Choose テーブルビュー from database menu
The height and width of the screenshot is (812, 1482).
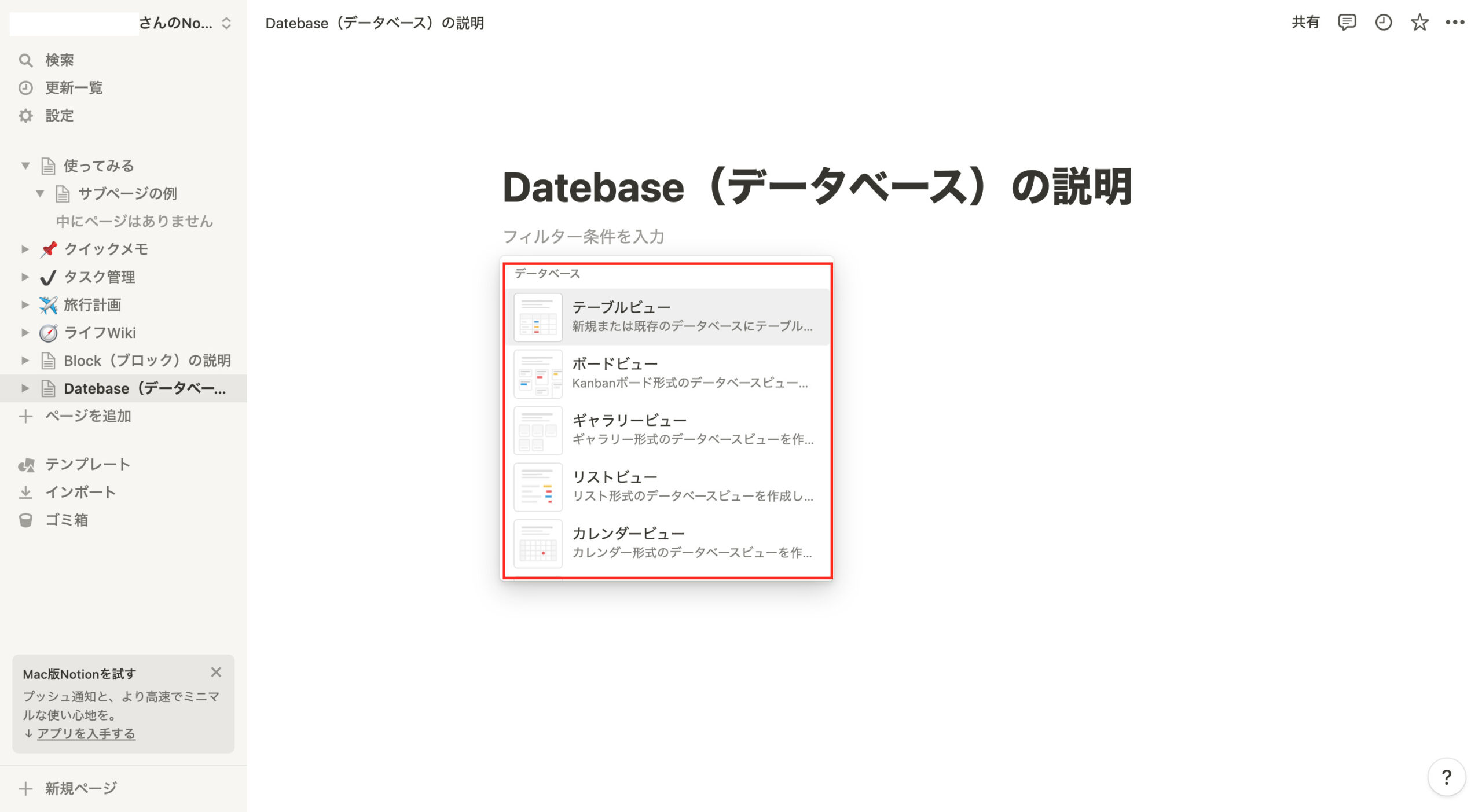(x=667, y=317)
